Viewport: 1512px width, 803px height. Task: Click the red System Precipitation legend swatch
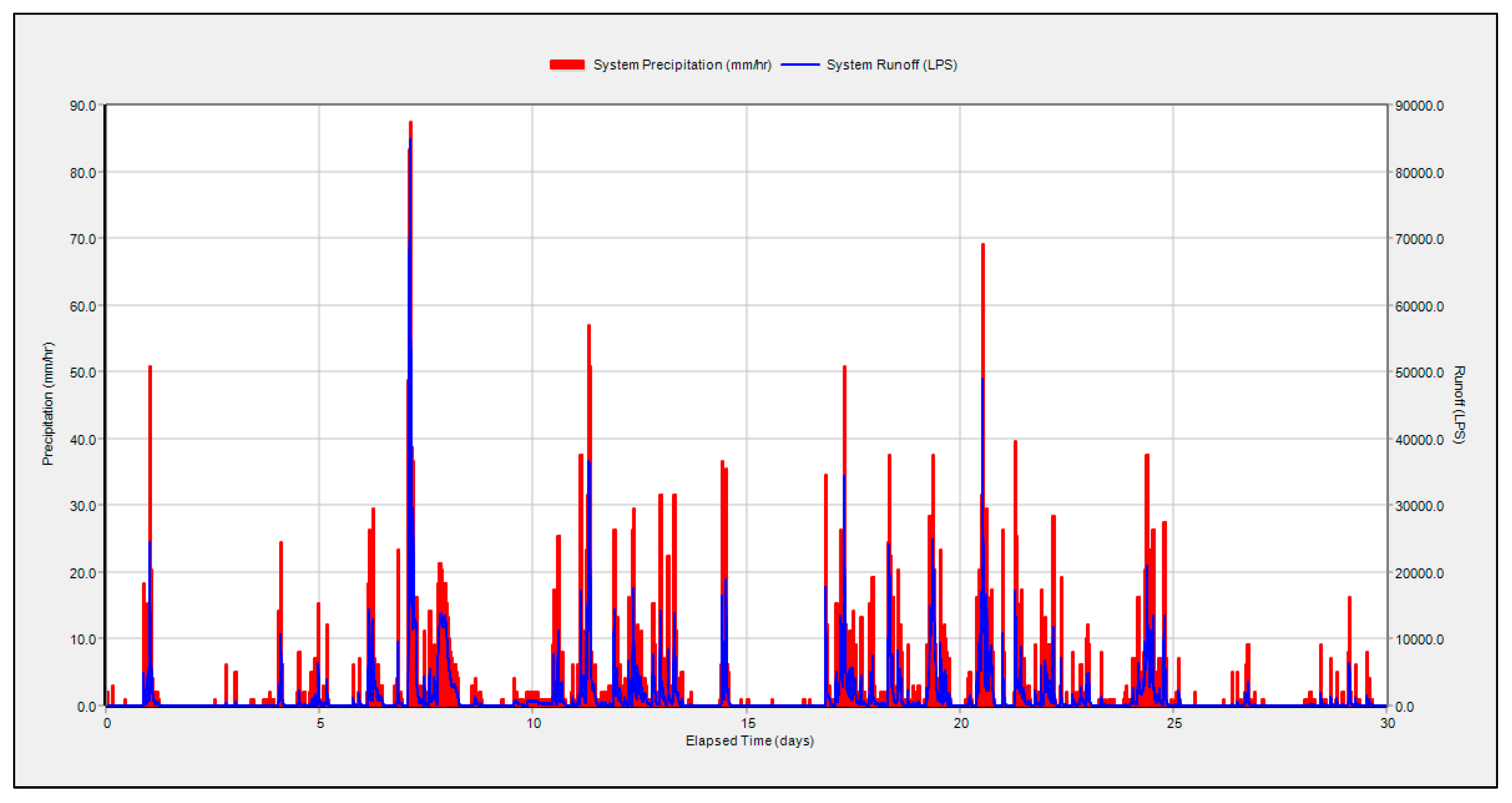pyautogui.click(x=568, y=65)
